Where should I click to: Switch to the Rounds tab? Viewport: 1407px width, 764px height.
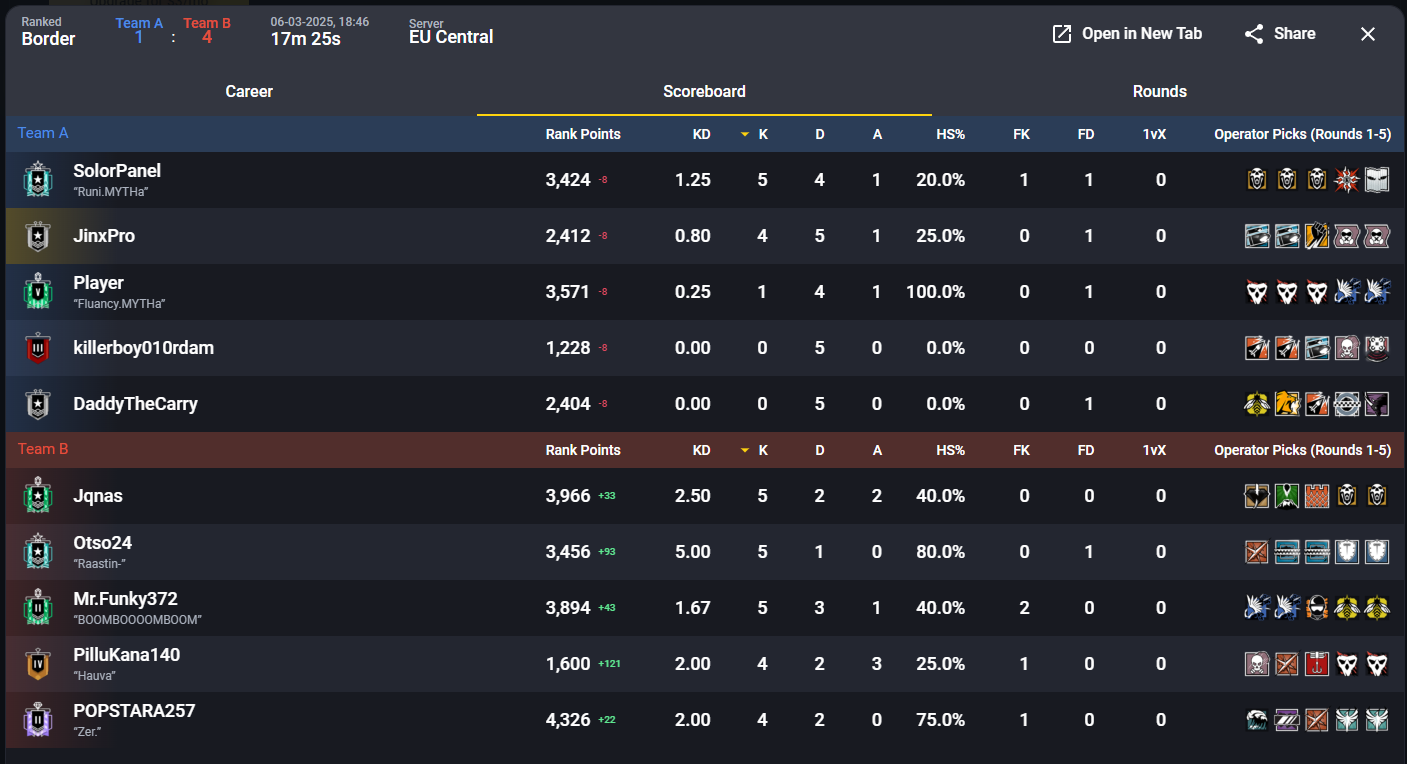coord(1159,91)
